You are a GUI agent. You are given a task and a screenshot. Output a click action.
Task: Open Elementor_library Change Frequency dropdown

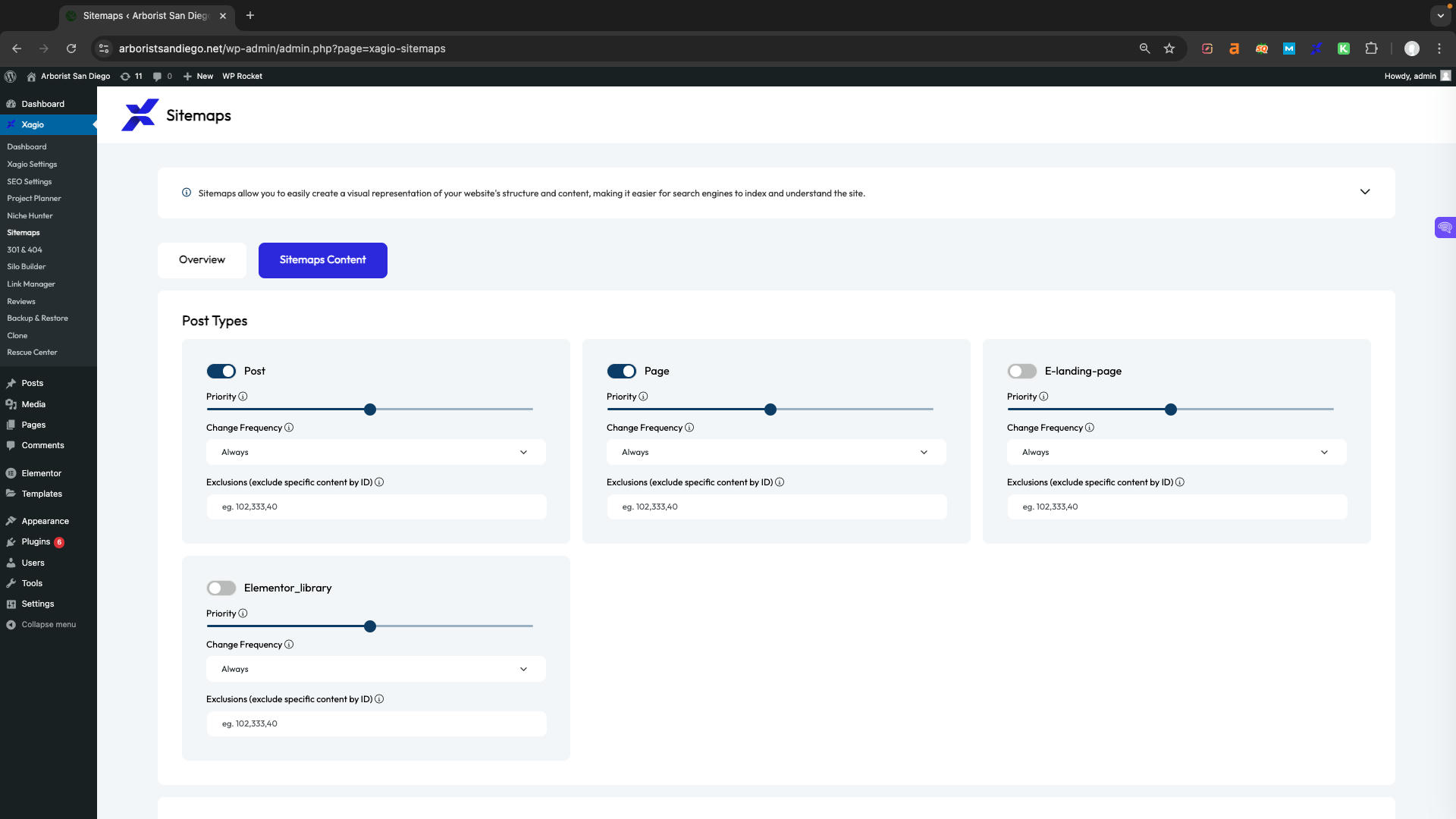tap(376, 669)
